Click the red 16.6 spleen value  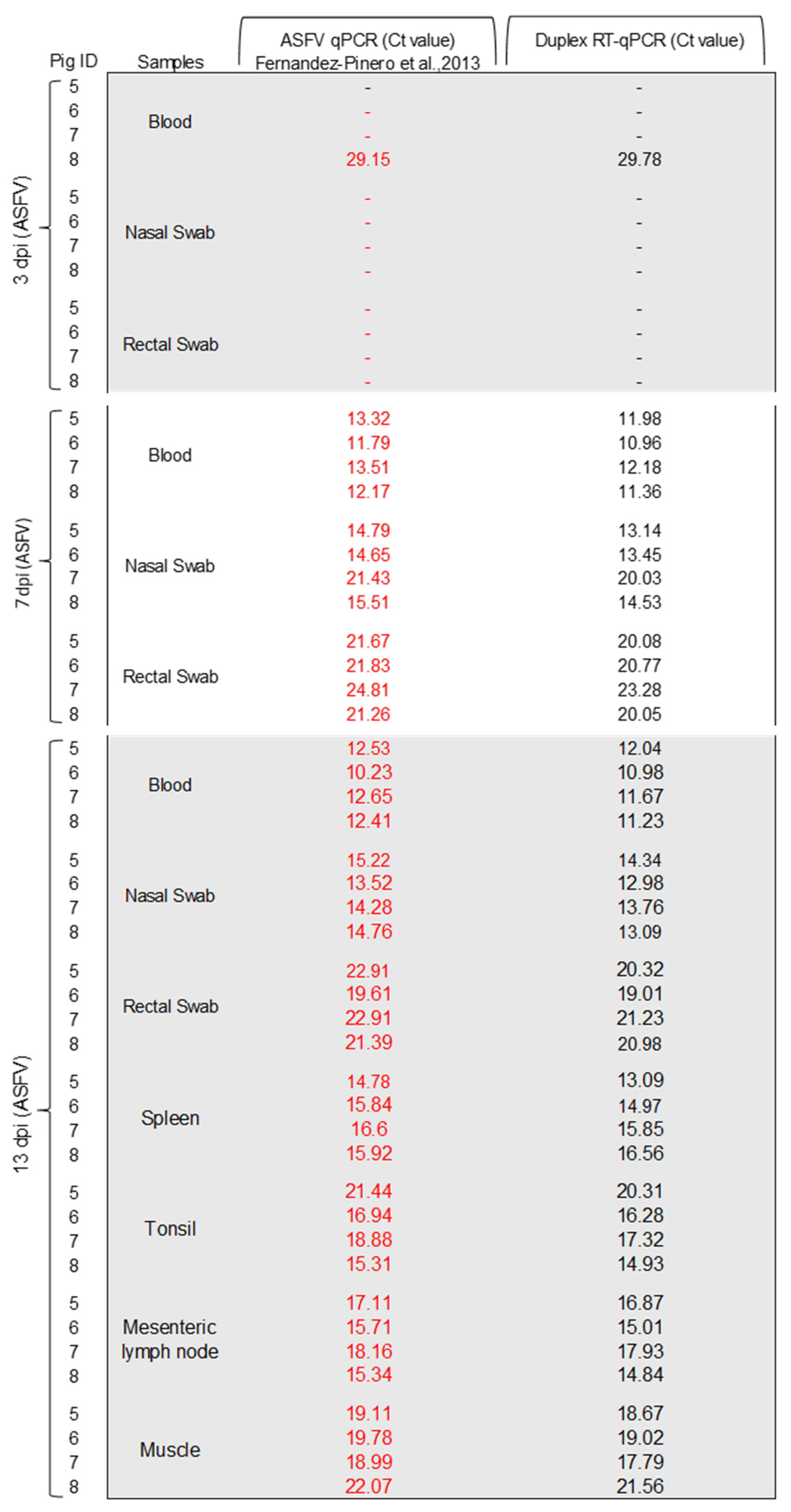tap(369, 1129)
